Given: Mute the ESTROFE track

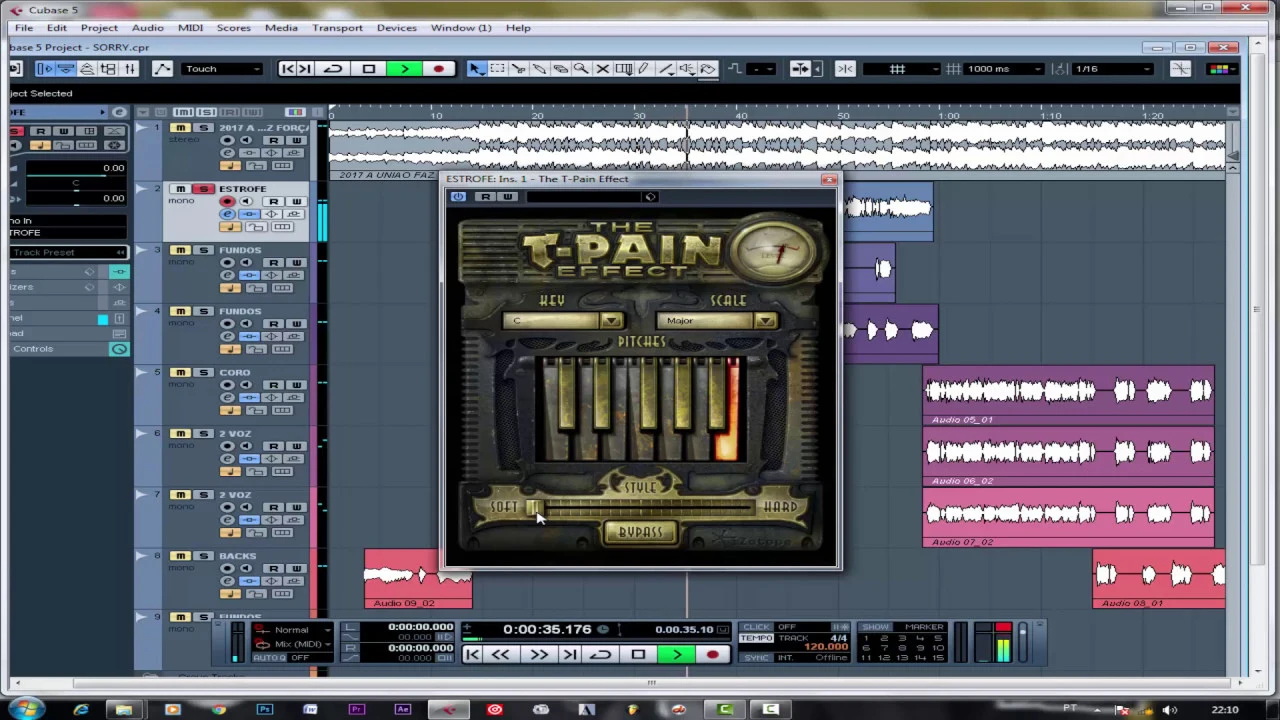Looking at the screenshot, I should coord(180,189).
